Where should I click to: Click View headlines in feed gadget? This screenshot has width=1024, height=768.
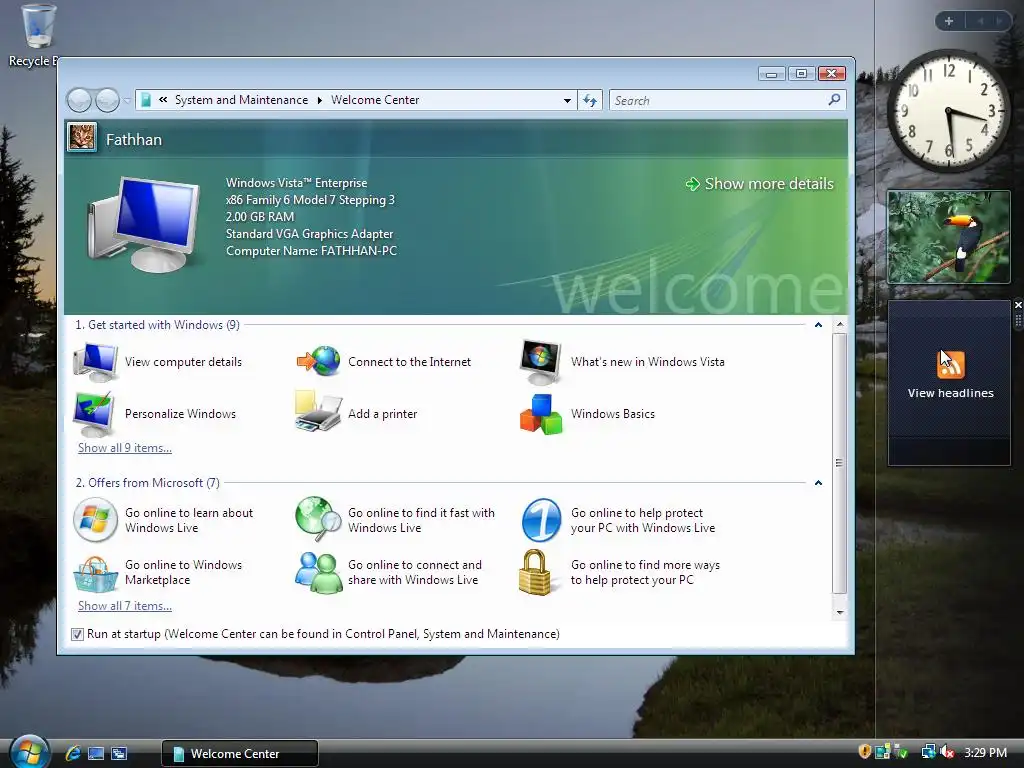pyautogui.click(x=950, y=393)
